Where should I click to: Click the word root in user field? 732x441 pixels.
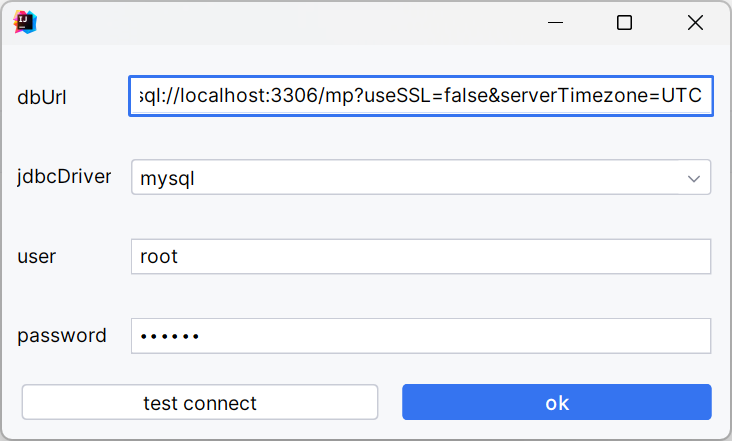159,256
